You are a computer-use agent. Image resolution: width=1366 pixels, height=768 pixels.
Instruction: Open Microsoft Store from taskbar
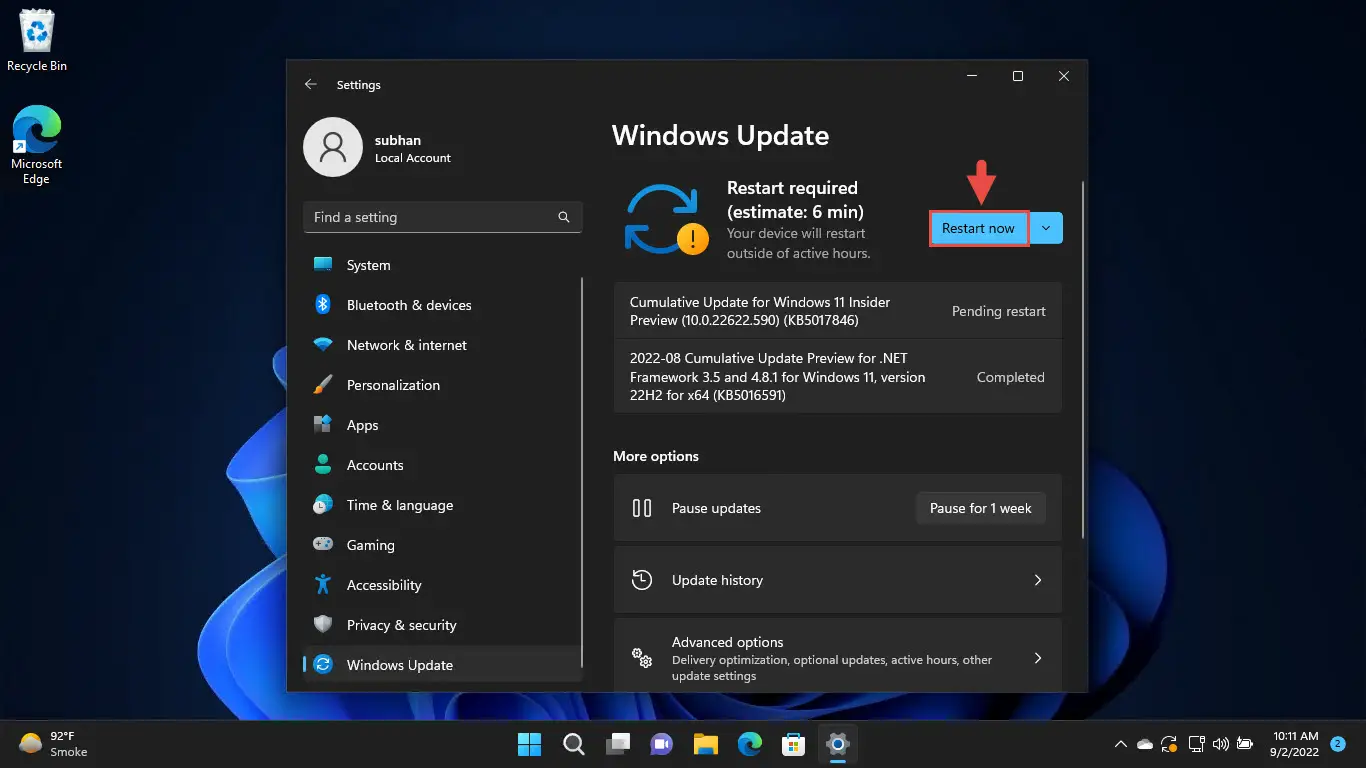point(794,744)
